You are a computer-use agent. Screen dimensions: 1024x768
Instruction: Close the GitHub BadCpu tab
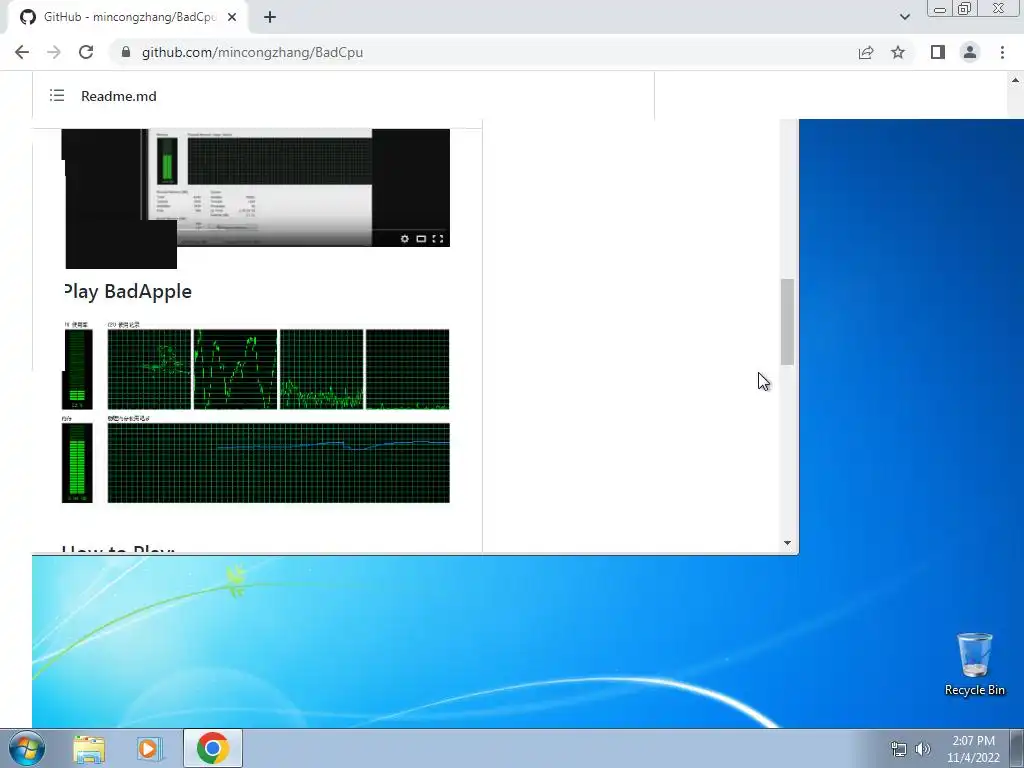232,17
